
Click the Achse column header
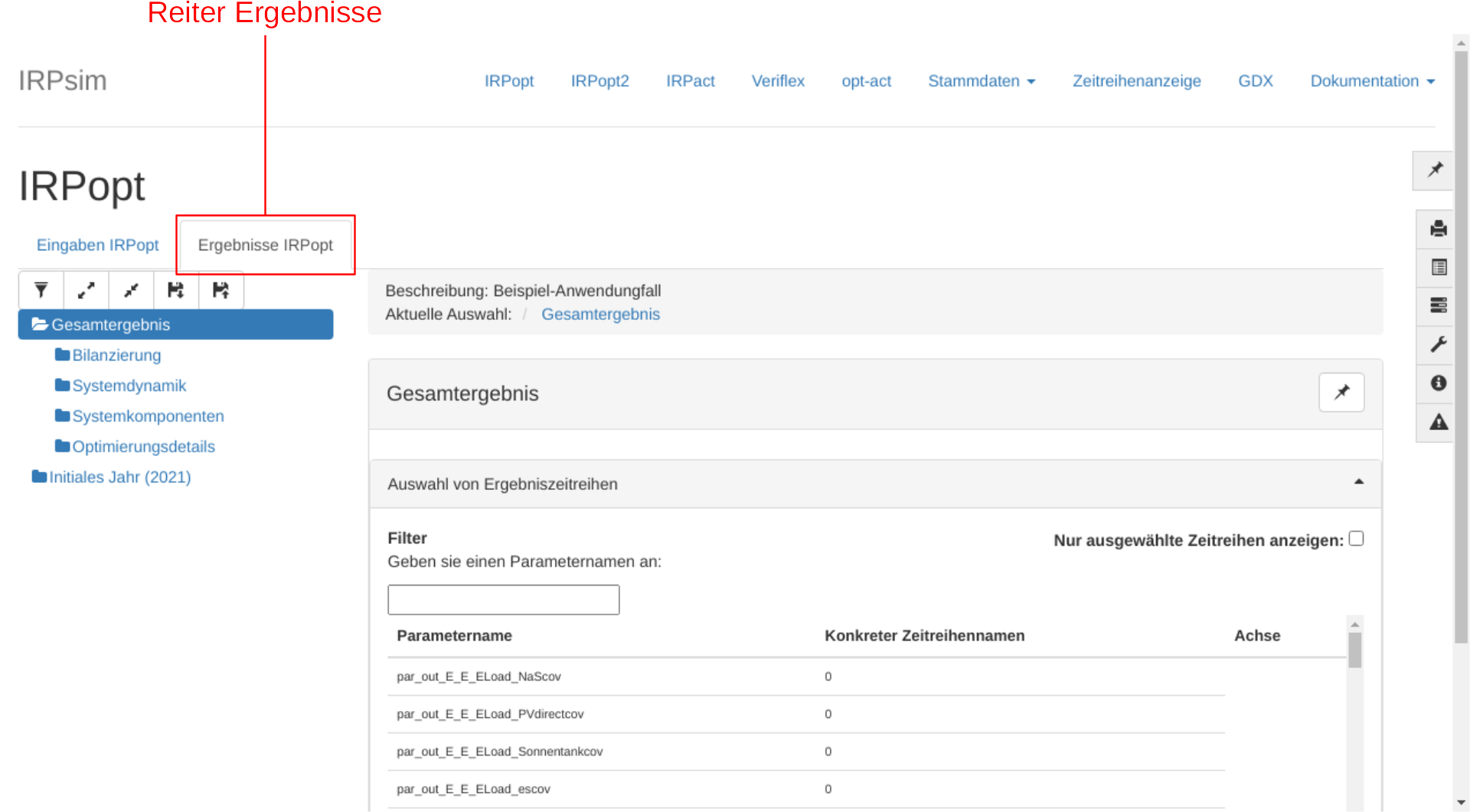click(x=1257, y=636)
